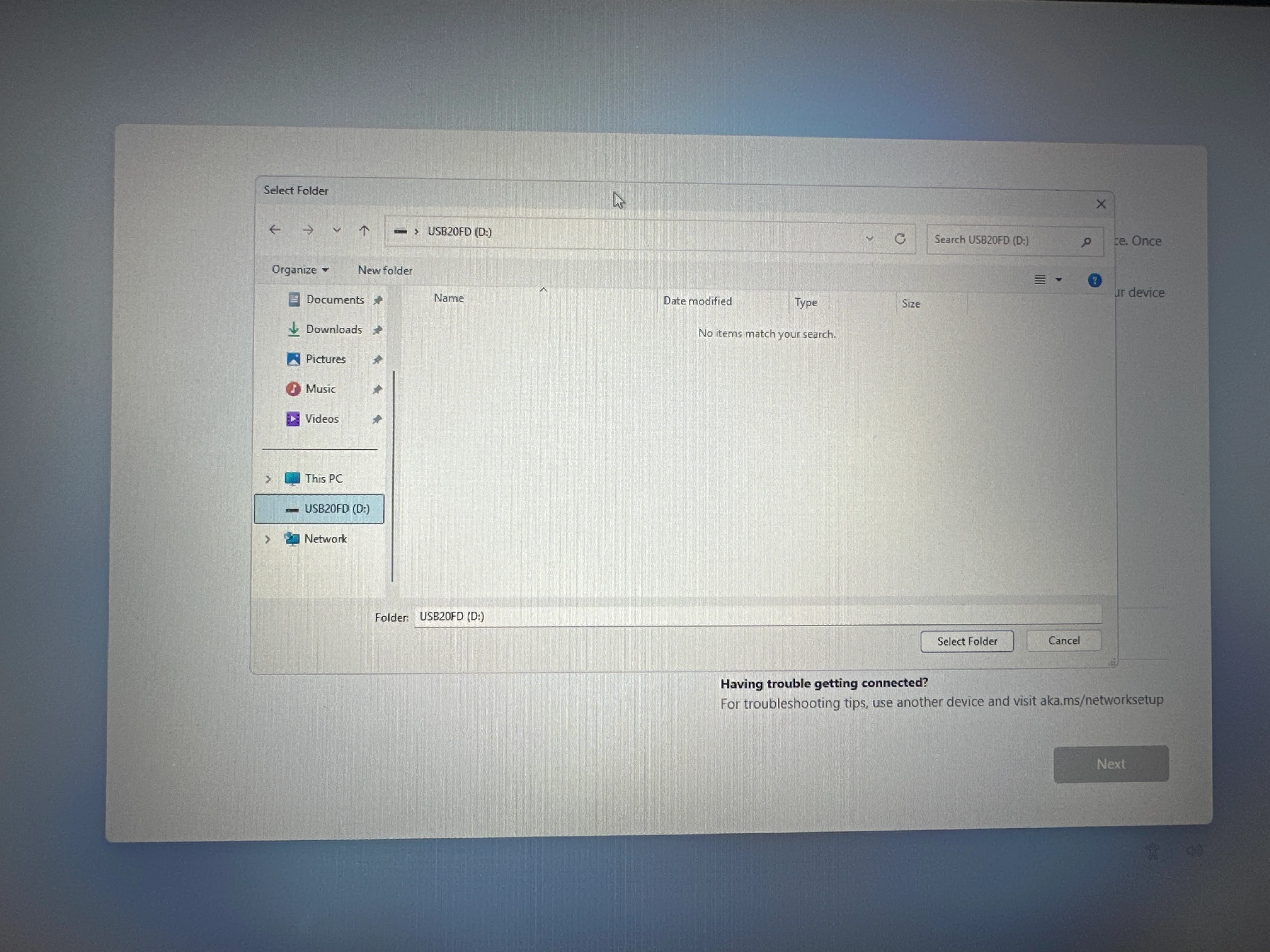Sort by the Date modified column header

697,301
